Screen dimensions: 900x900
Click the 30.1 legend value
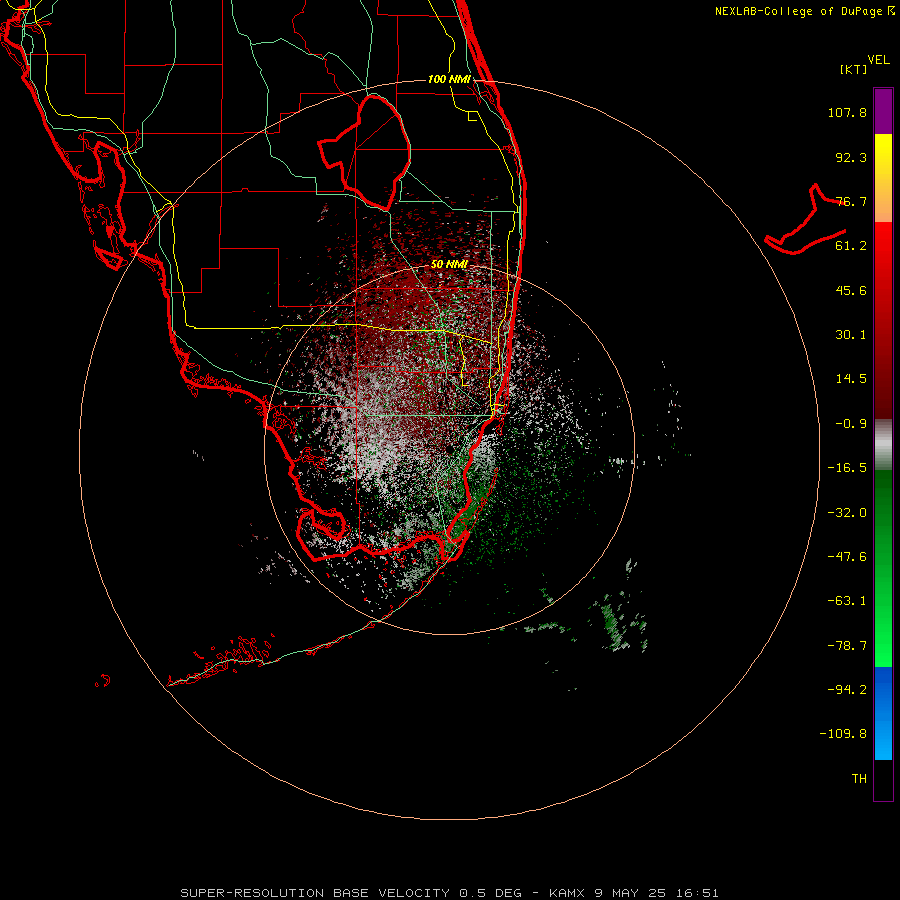coord(851,335)
